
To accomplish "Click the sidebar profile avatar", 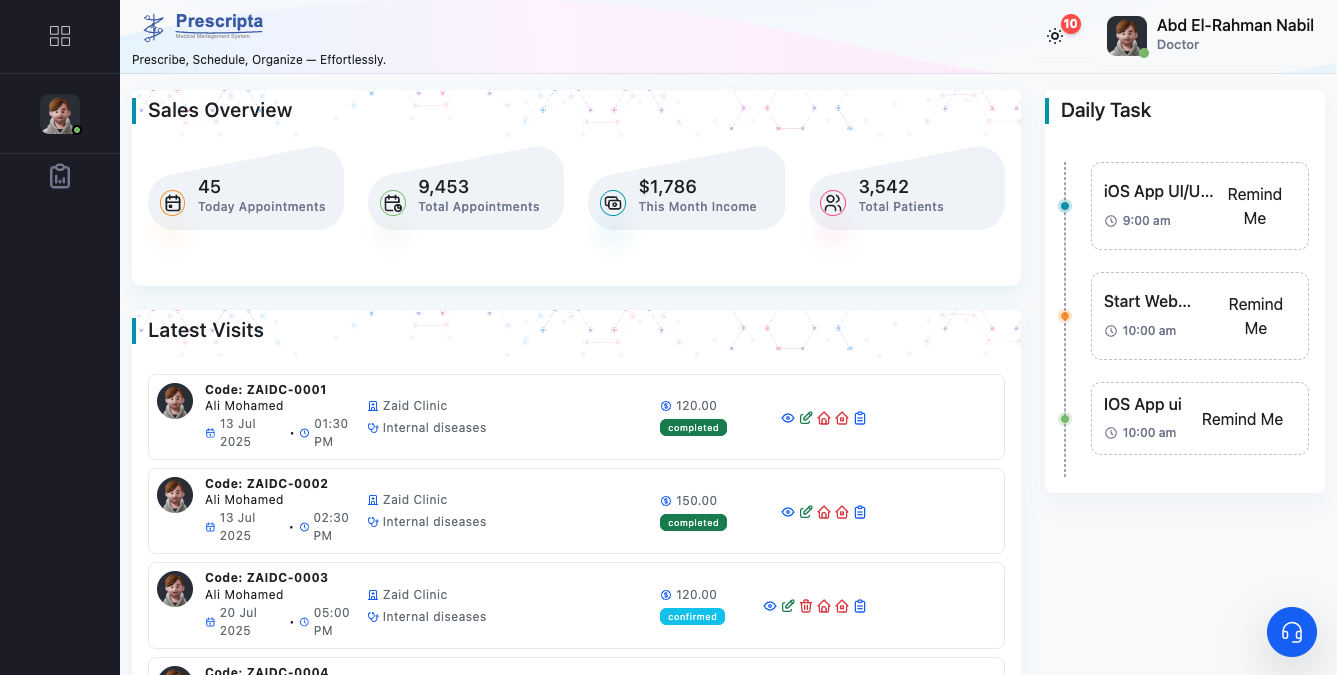I will click(60, 113).
